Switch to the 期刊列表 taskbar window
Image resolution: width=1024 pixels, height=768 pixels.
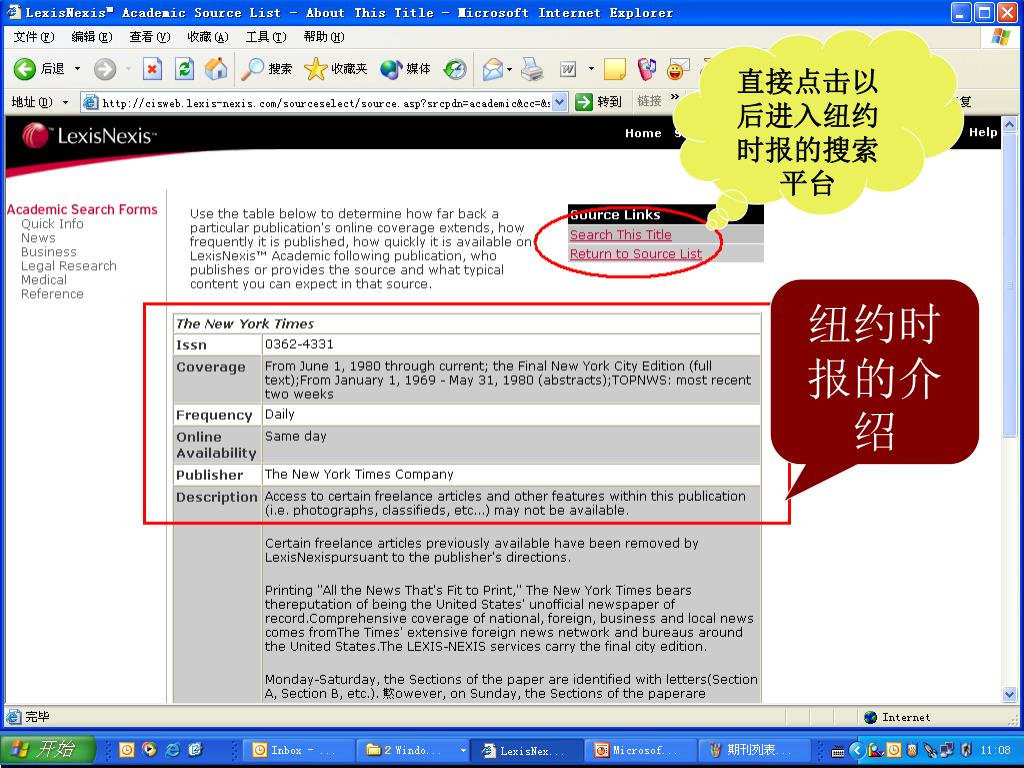click(754, 750)
